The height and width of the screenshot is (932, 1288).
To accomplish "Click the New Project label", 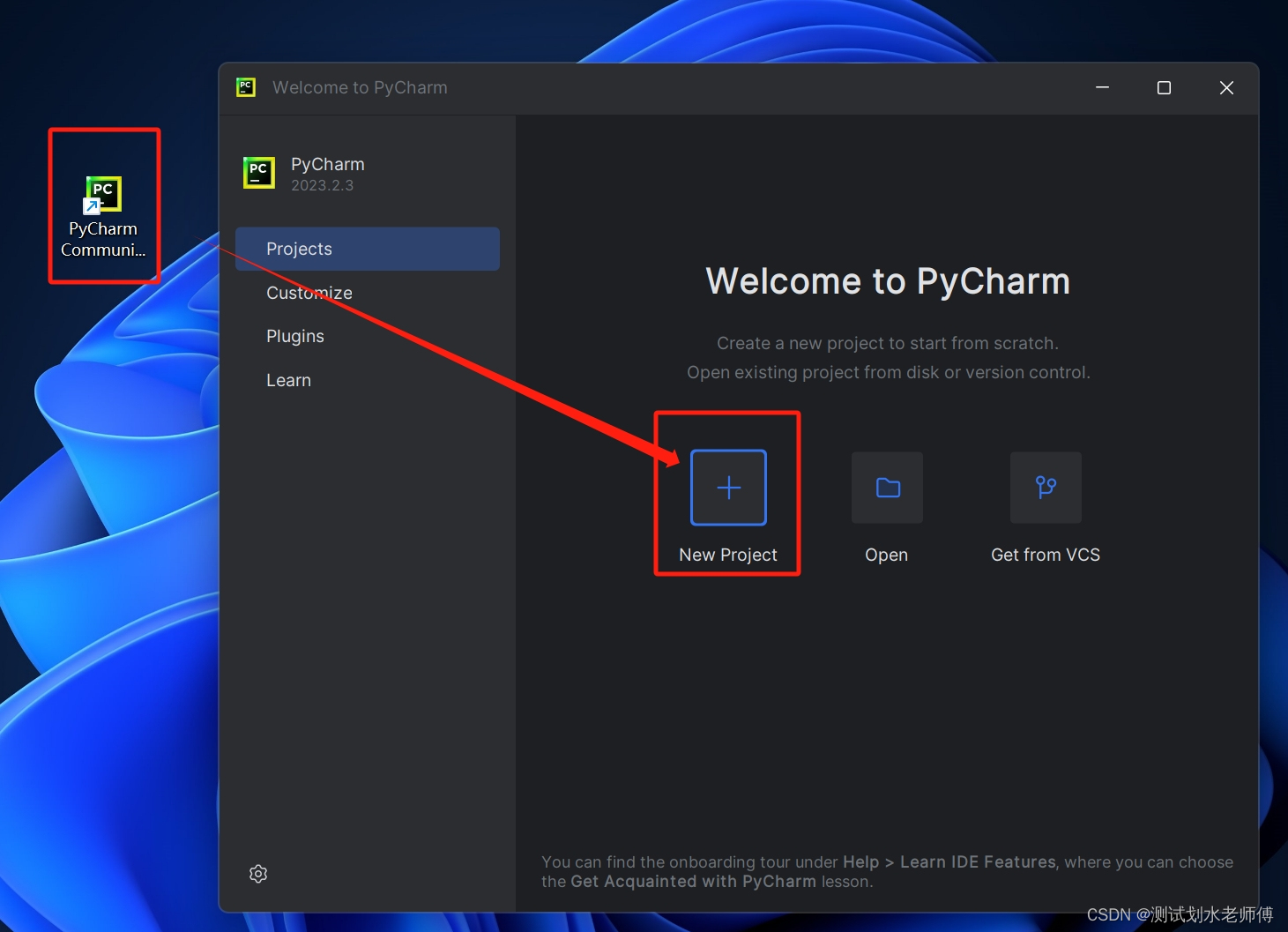I will click(x=728, y=555).
